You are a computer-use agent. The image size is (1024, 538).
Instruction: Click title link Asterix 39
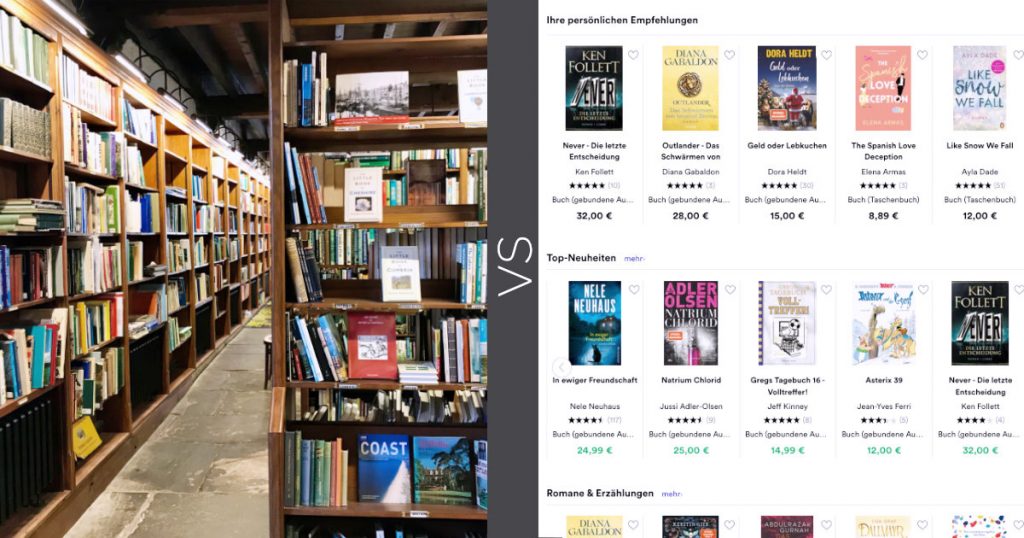(x=884, y=380)
